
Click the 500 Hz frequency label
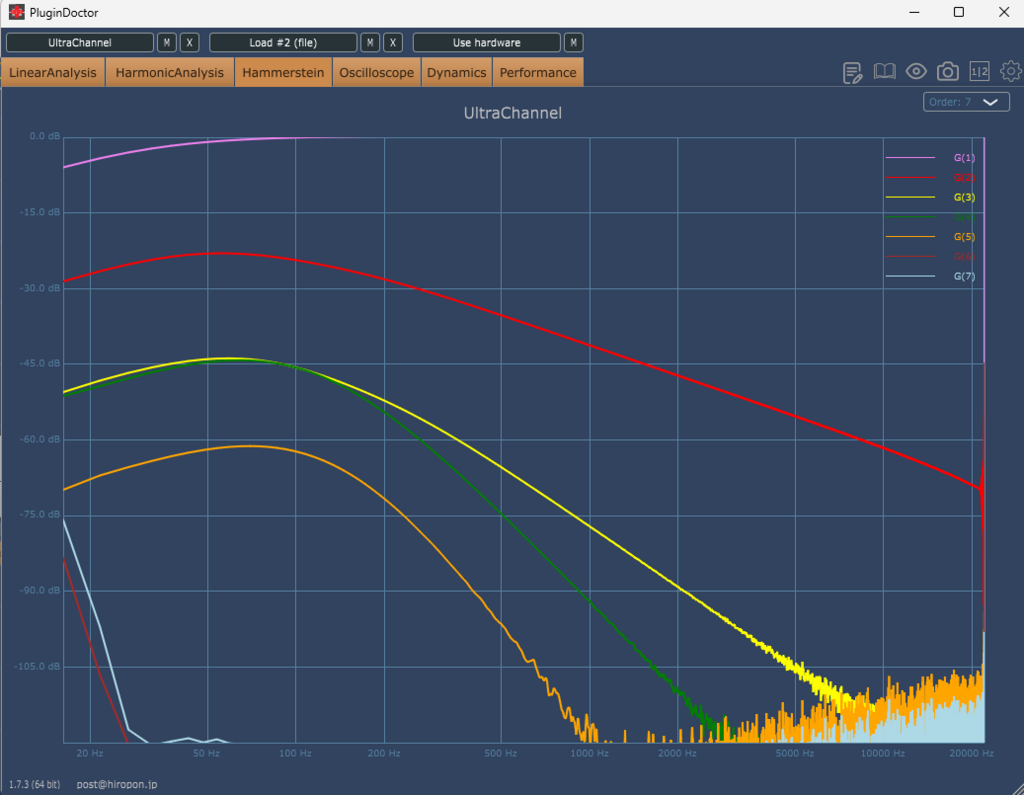(x=500, y=753)
